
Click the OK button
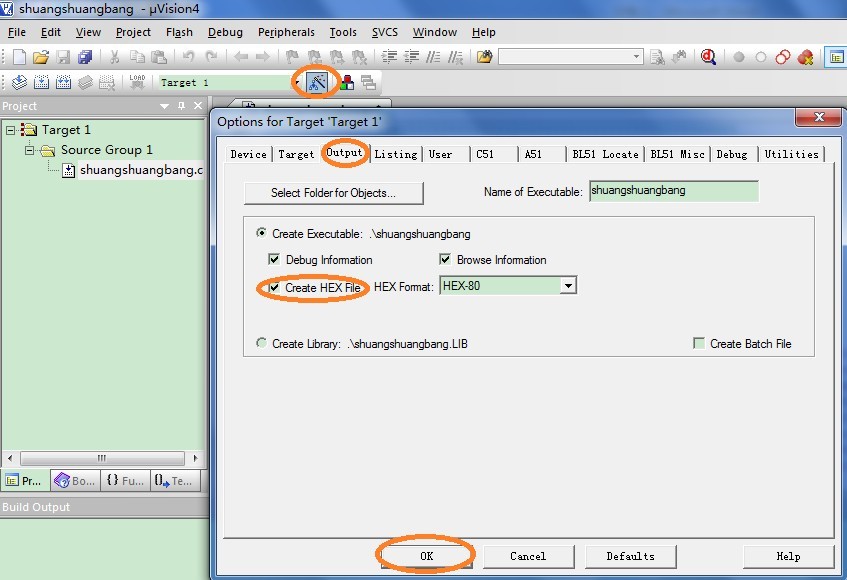tap(426, 556)
